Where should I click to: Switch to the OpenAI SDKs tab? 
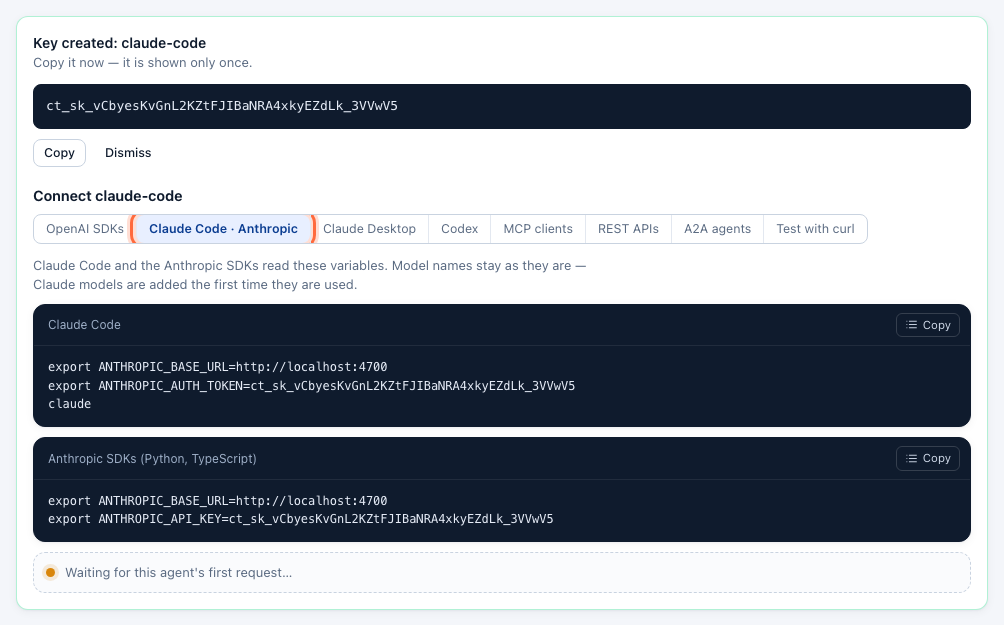point(85,229)
